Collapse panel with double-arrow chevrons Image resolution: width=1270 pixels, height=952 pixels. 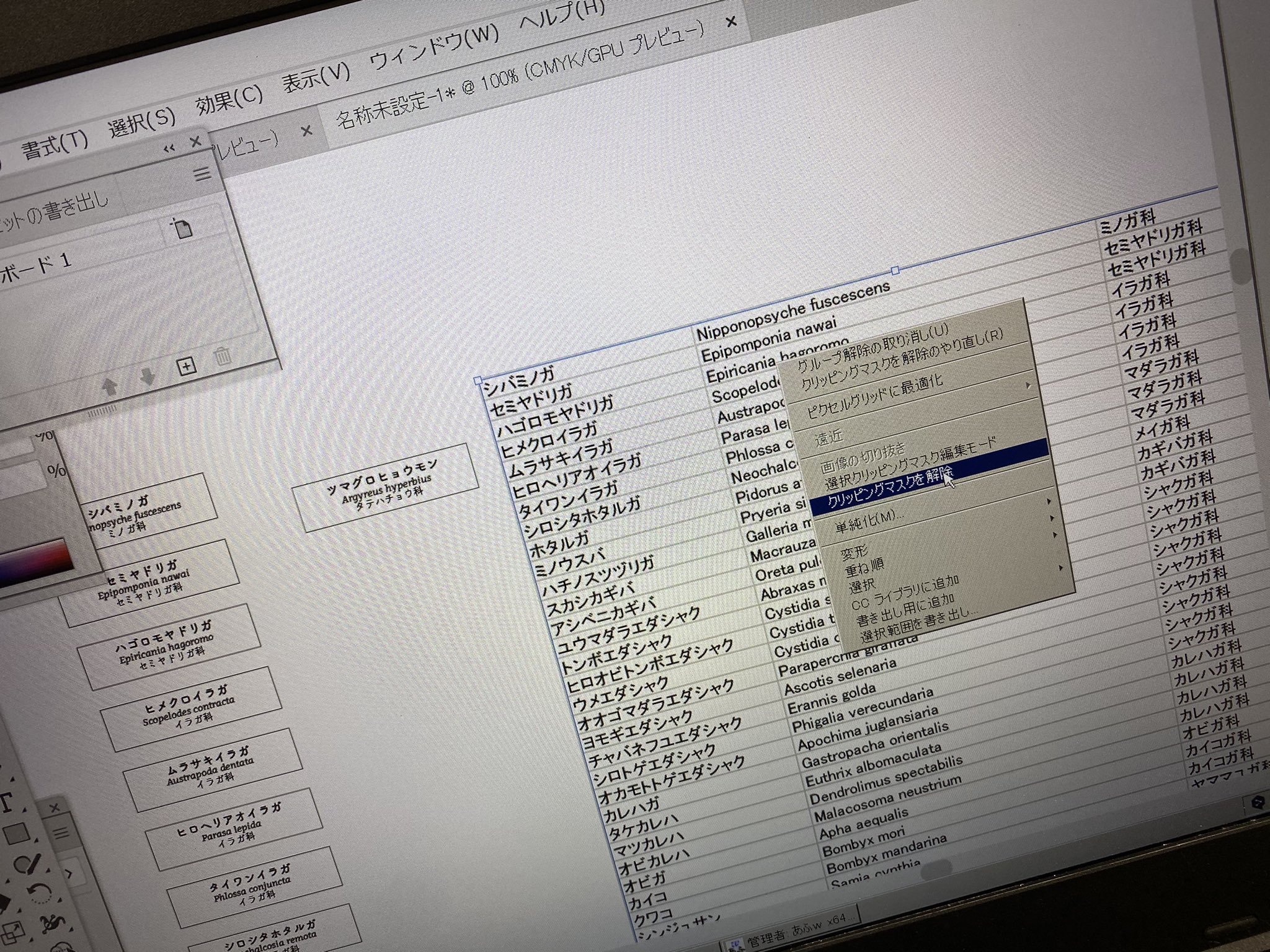click(x=169, y=148)
